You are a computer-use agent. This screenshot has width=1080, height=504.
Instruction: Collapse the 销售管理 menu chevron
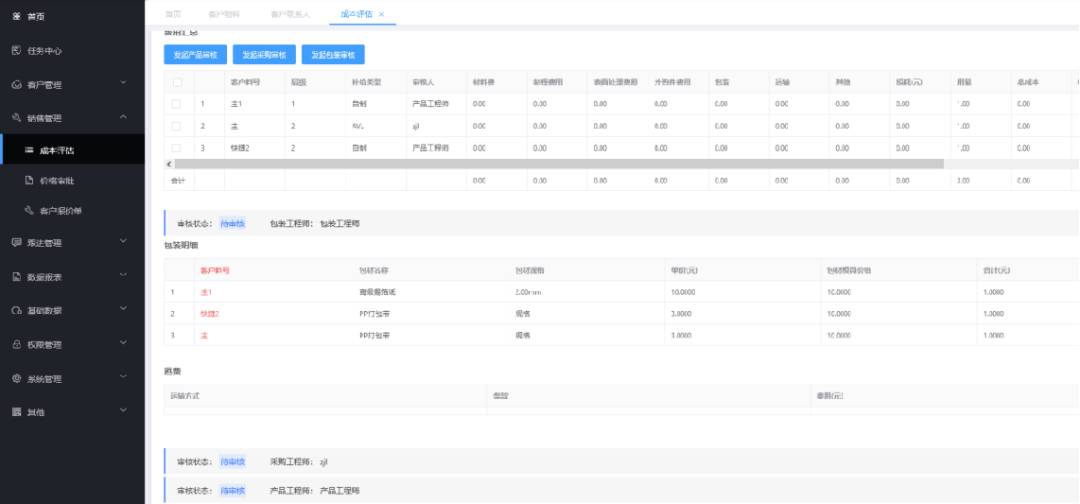coord(123,117)
